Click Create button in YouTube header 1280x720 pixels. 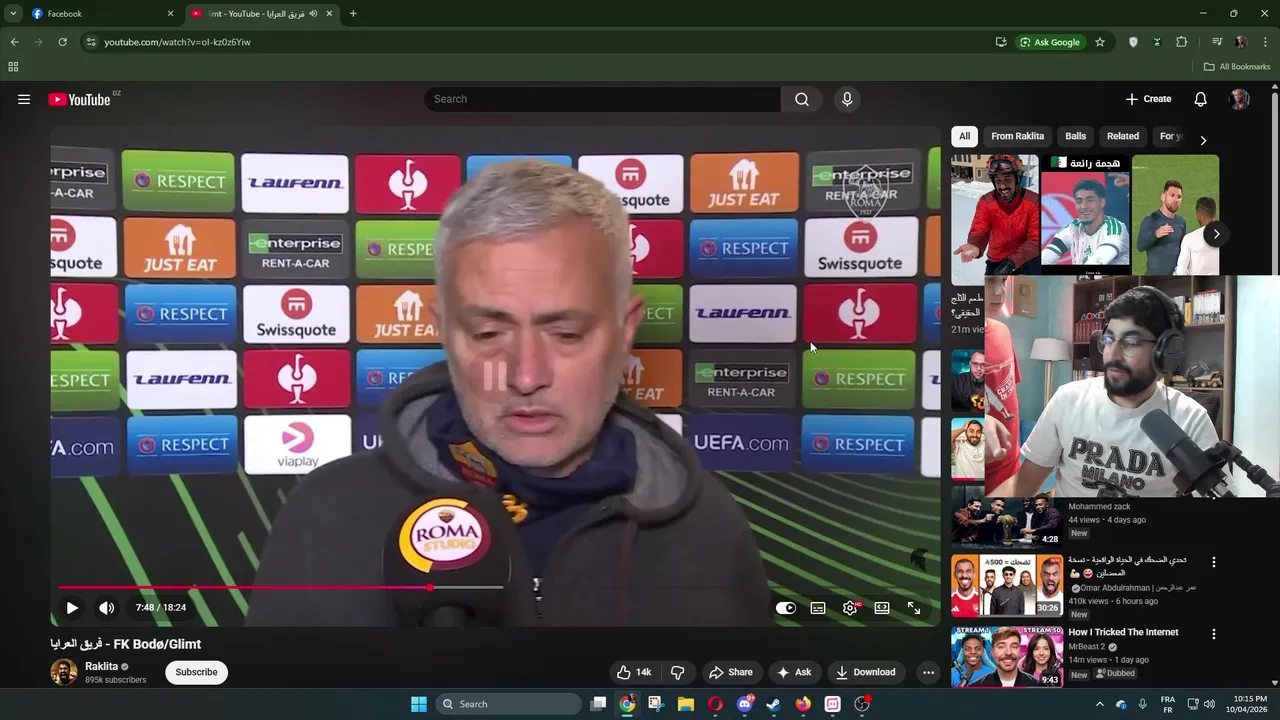coord(1148,99)
